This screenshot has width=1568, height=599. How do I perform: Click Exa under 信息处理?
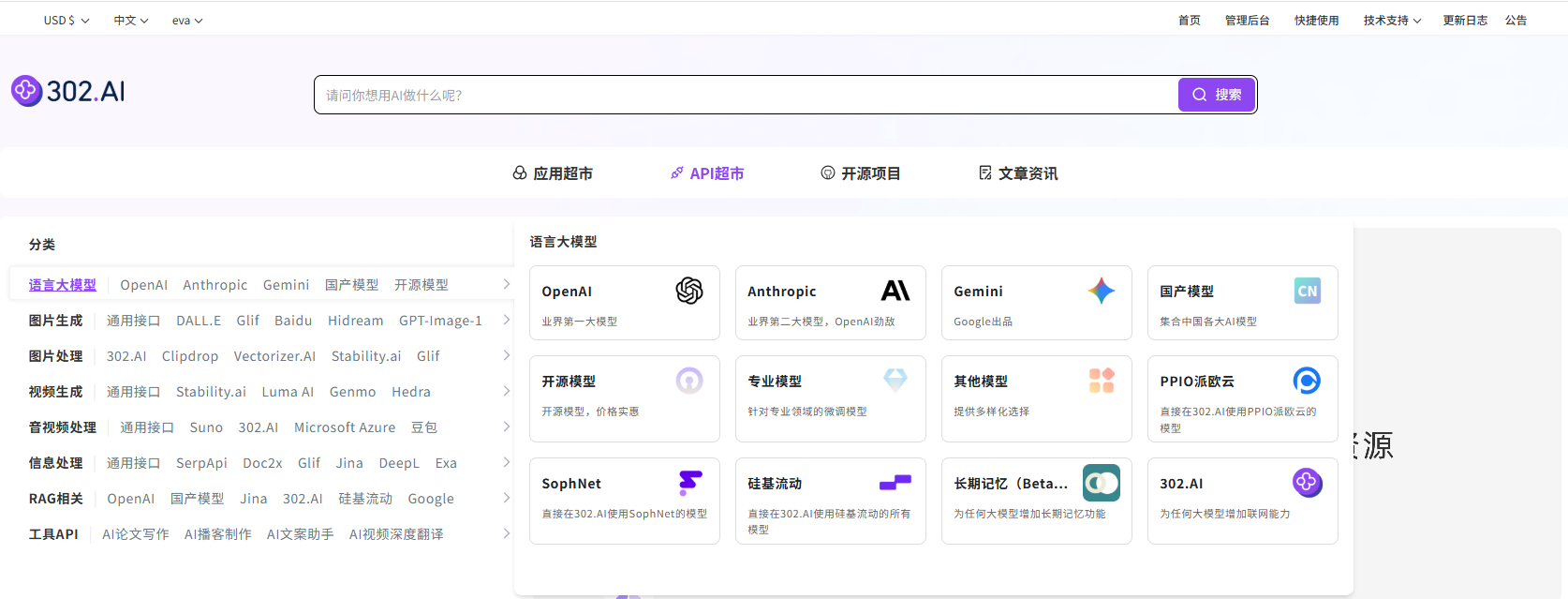[x=446, y=463]
